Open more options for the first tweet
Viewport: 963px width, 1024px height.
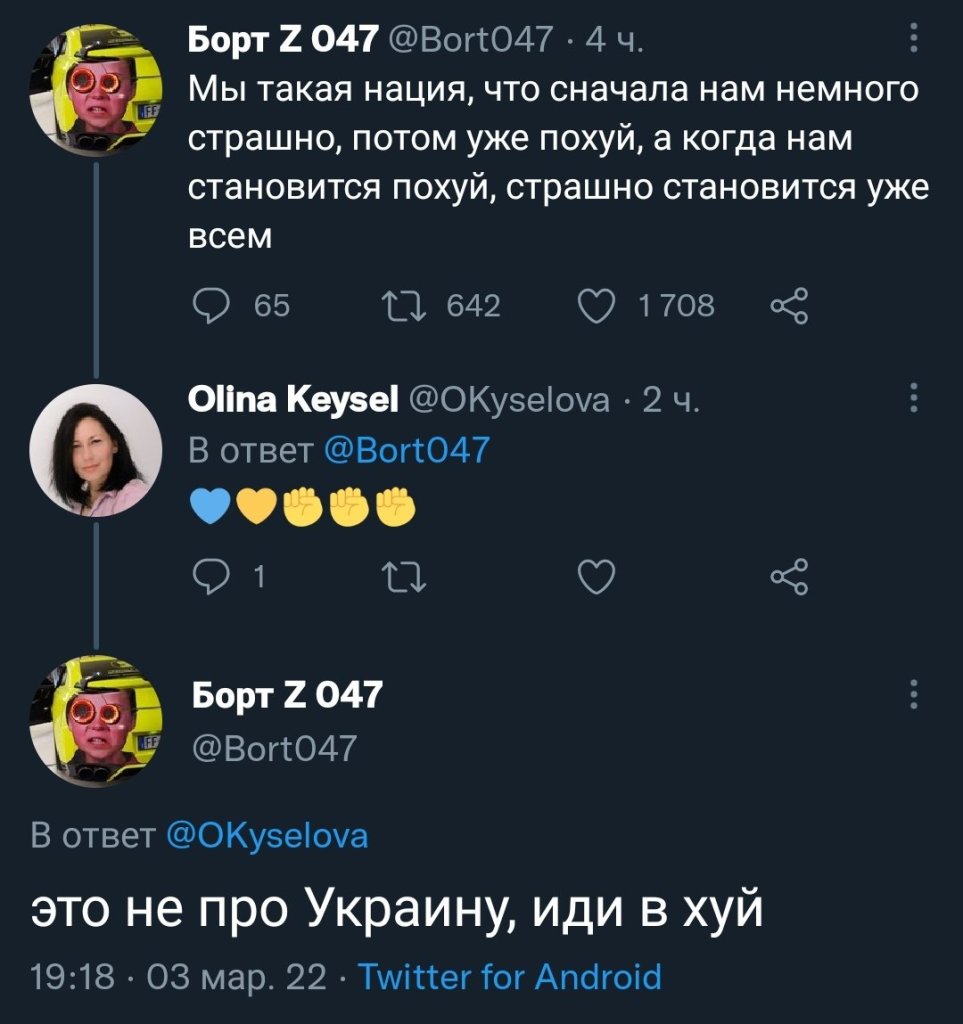click(x=912, y=40)
